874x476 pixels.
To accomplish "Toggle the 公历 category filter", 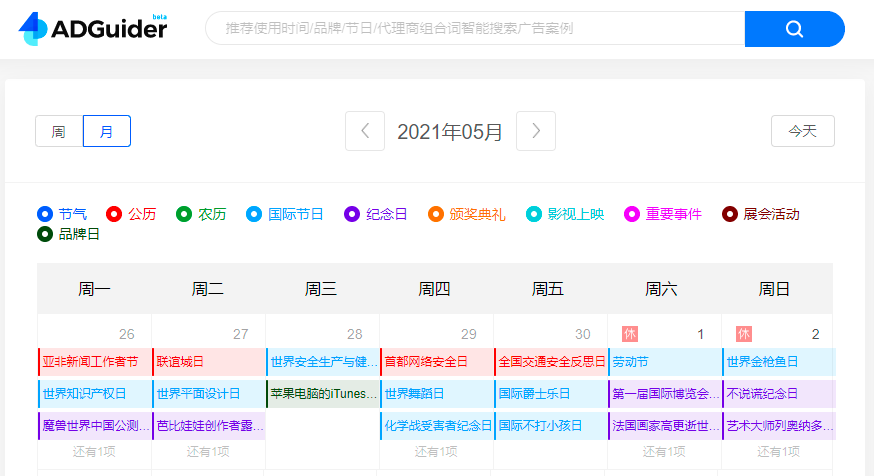I will 131,214.
